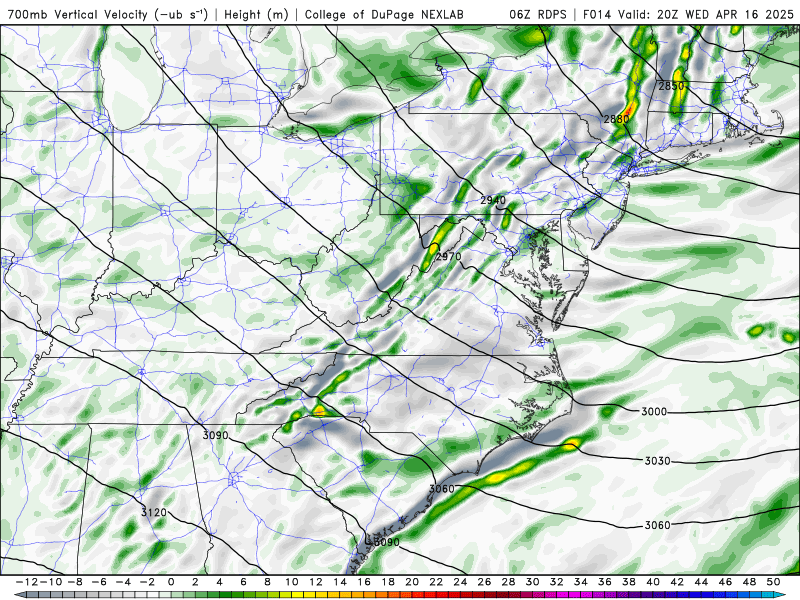Screen dimensions: 800x600
Task: Click the -4 value on the color scale
Action: 122,582
